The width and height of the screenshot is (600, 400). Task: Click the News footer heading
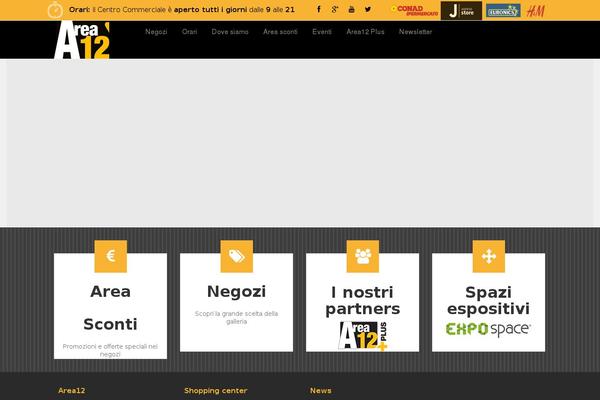pyautogui.click(x=321, y=390)
